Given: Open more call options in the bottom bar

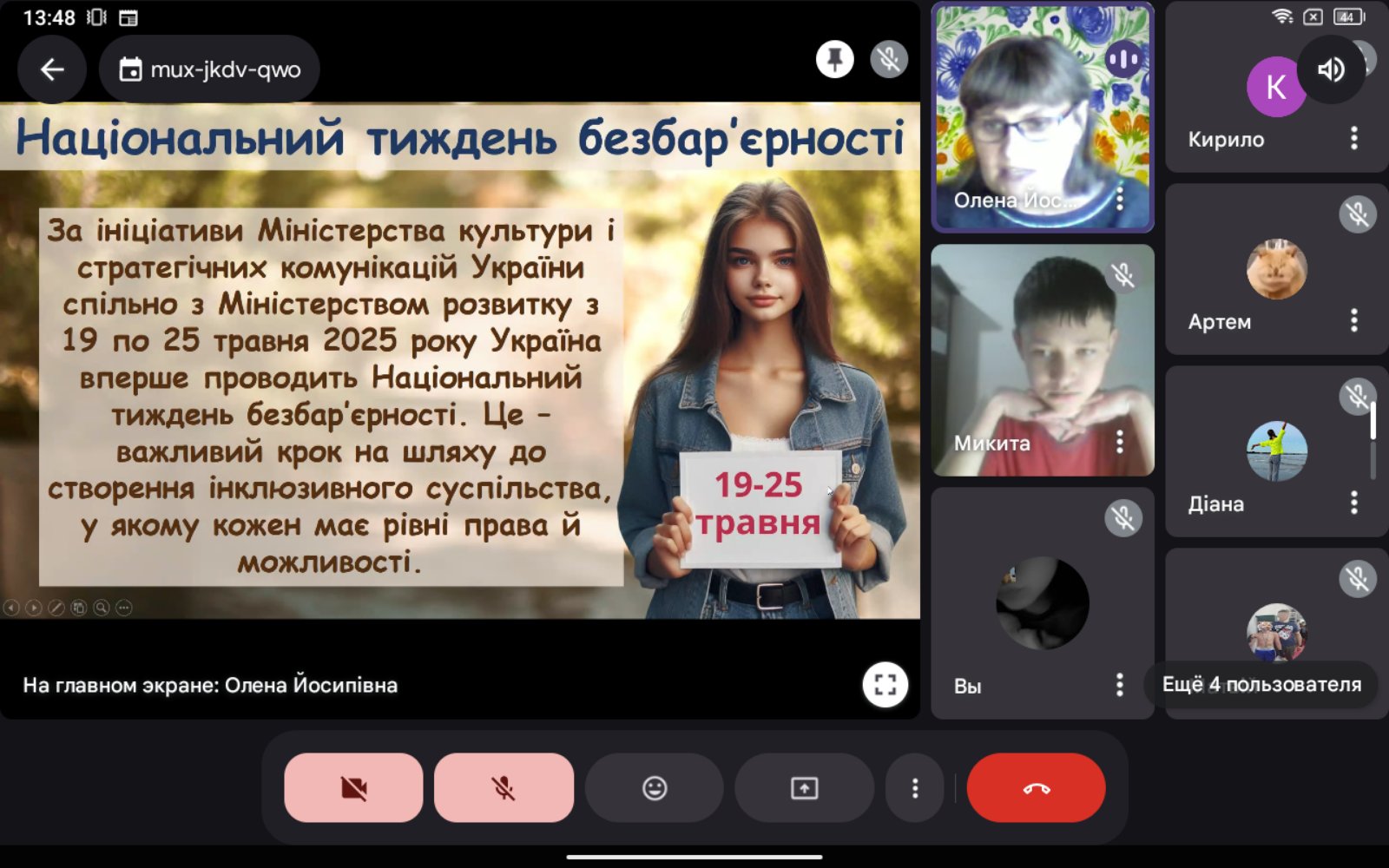Looking at the screenshot, I should pyautogui.click(x=915, y=787).
